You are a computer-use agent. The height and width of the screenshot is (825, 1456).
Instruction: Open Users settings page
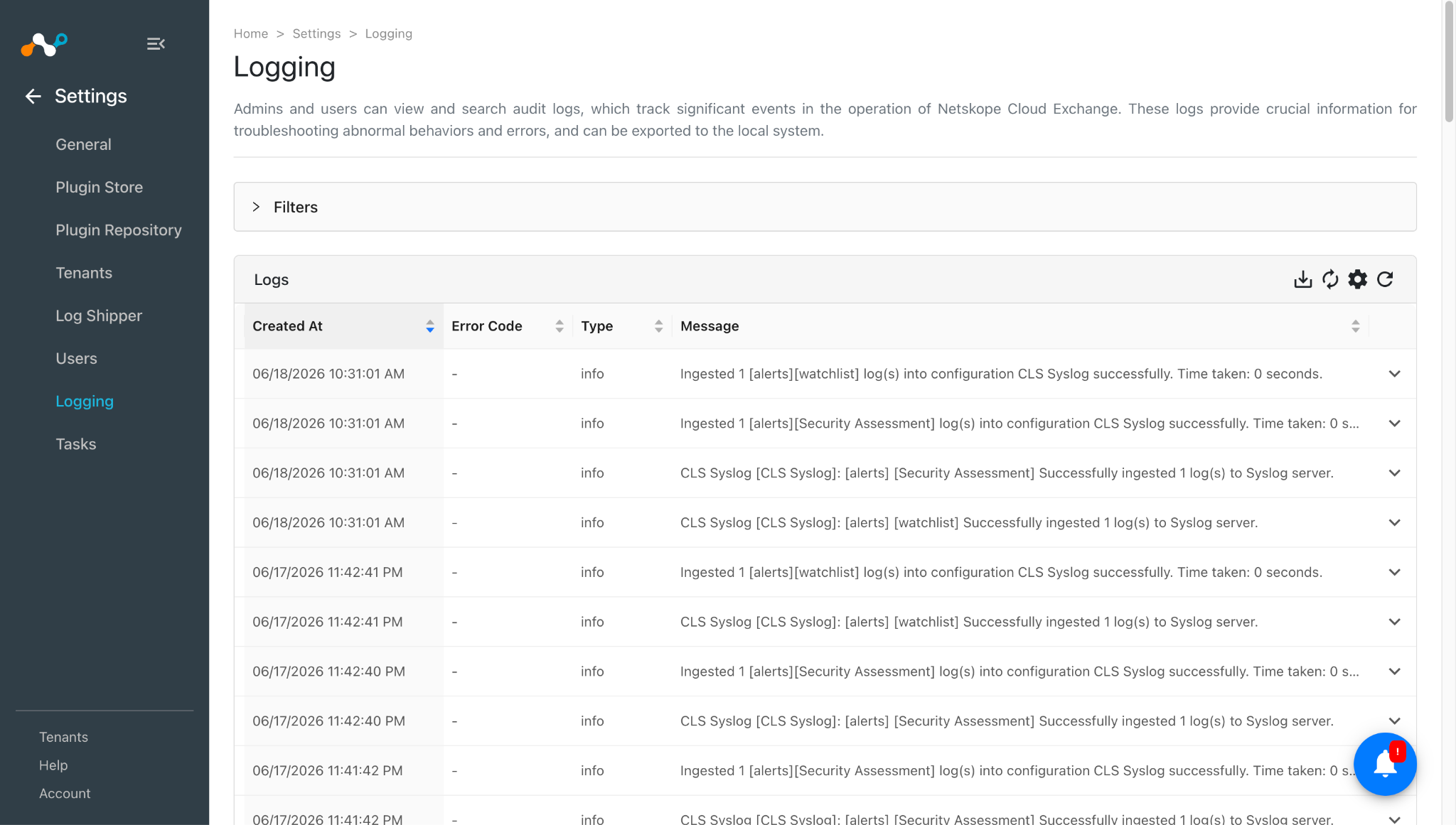[x=76, y=358]
